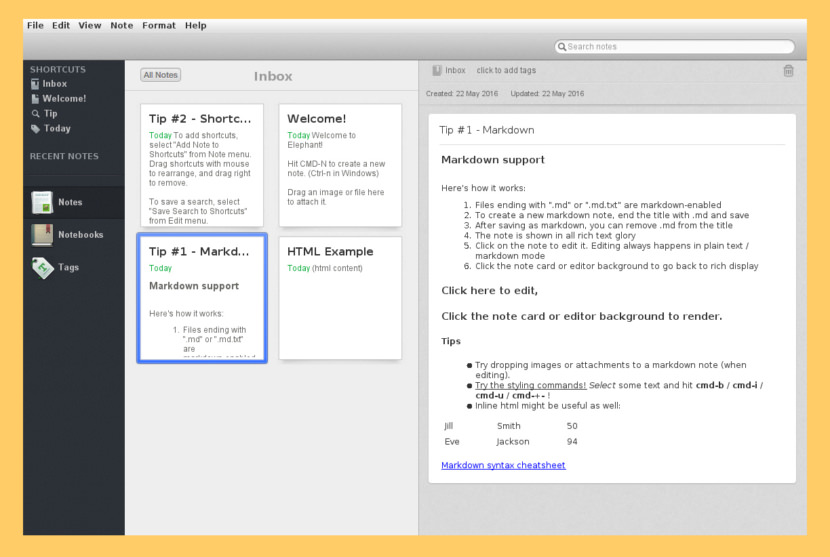Viewport: 830px width, 557px height.
Task: Select the Tip #2 - Shortcuts note card
Action: pyautogui.click(x=201, y=165)
